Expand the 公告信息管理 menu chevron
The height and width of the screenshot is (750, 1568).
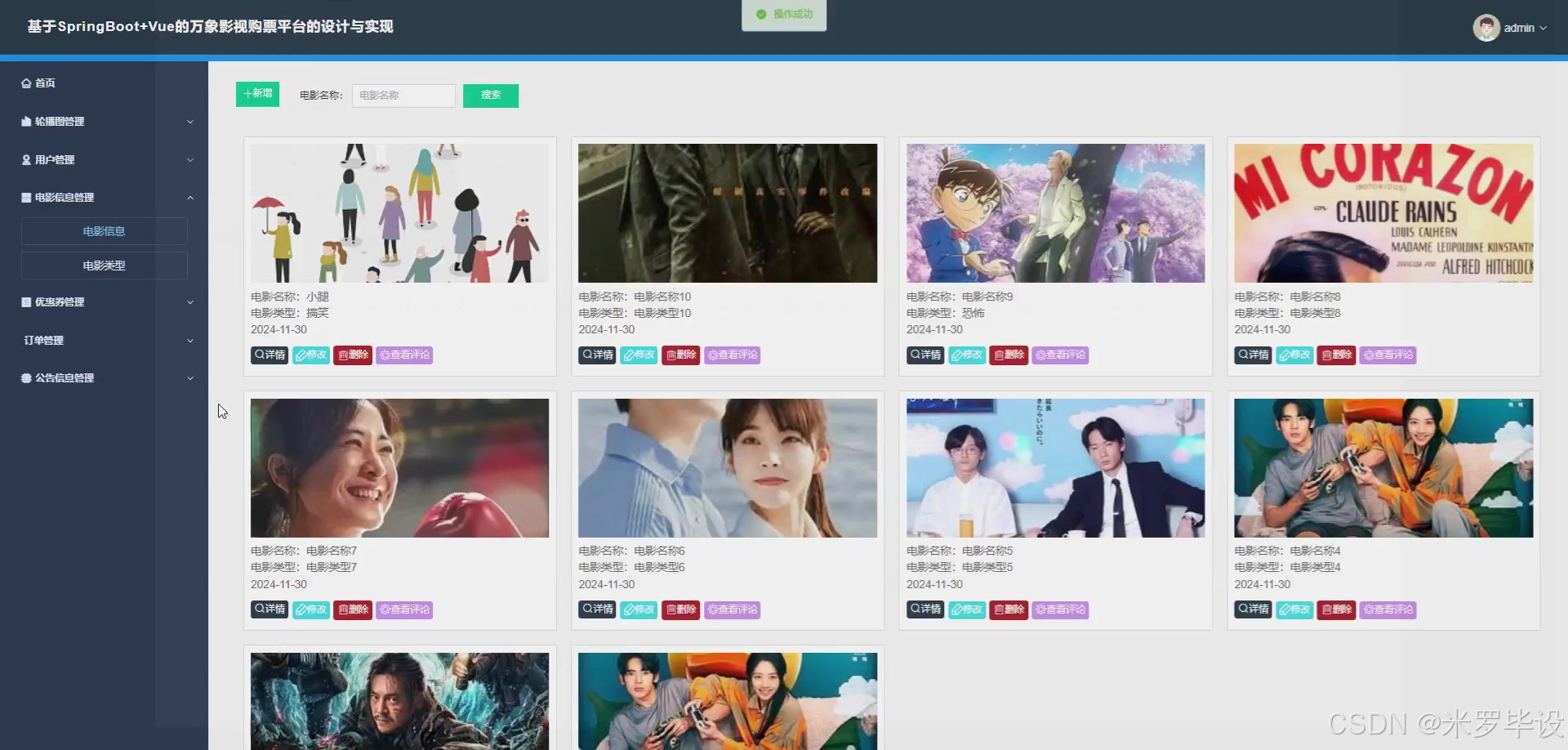[x=190, y=378]
